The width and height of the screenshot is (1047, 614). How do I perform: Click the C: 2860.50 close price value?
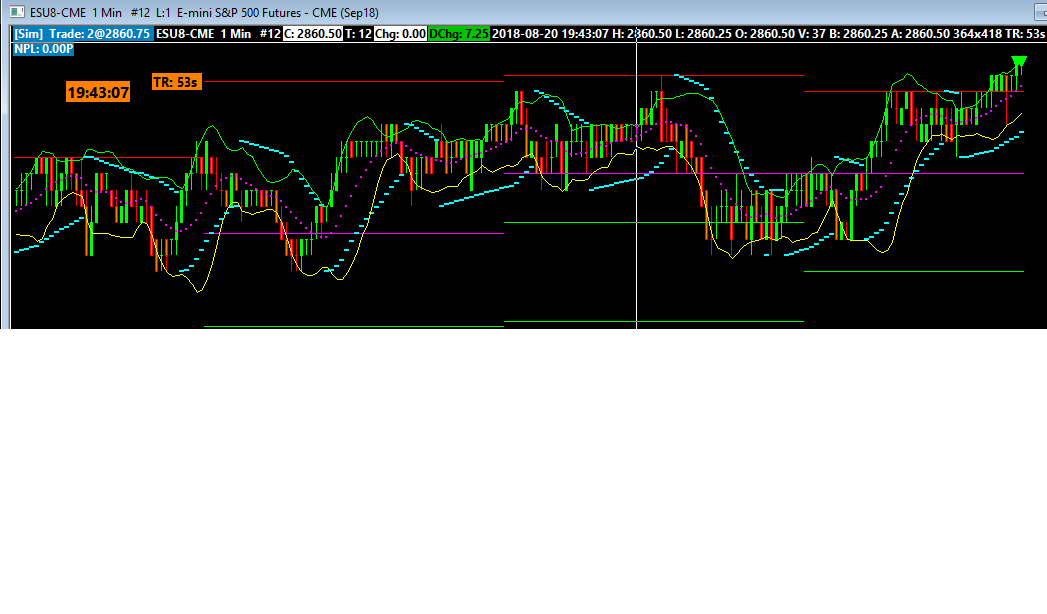click(313, 33)
